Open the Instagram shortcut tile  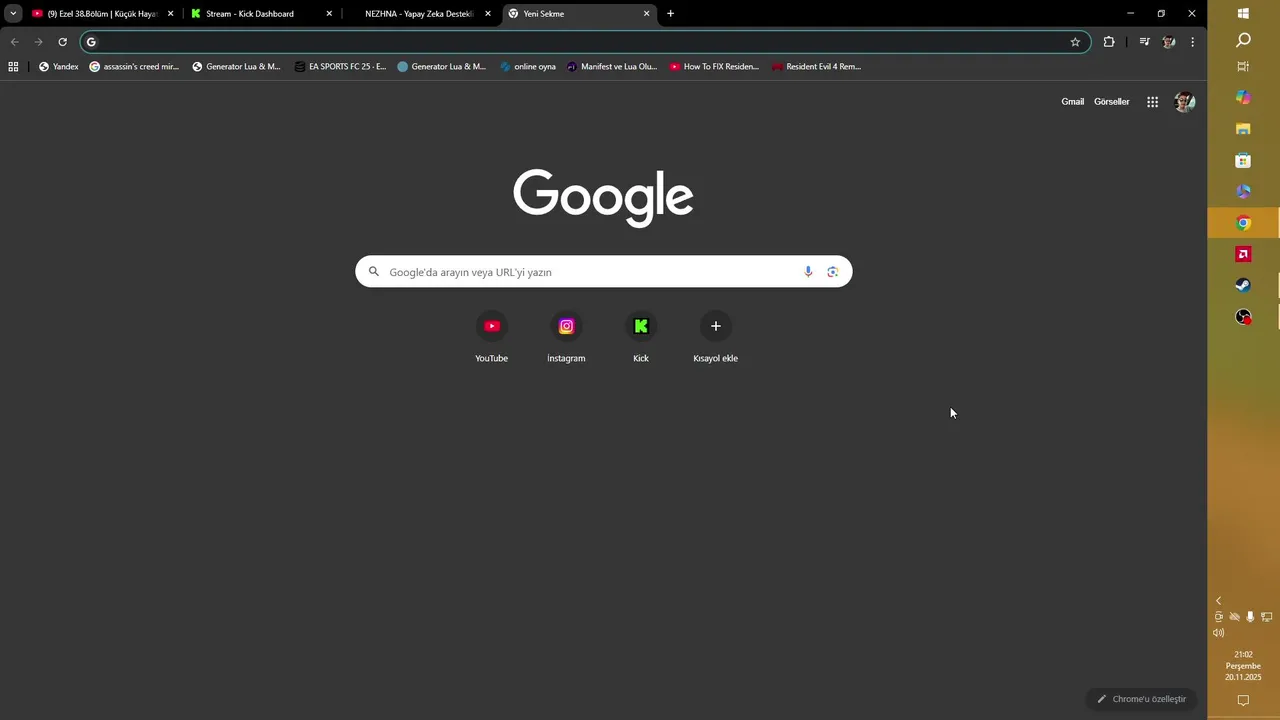[x=566, y=337]
